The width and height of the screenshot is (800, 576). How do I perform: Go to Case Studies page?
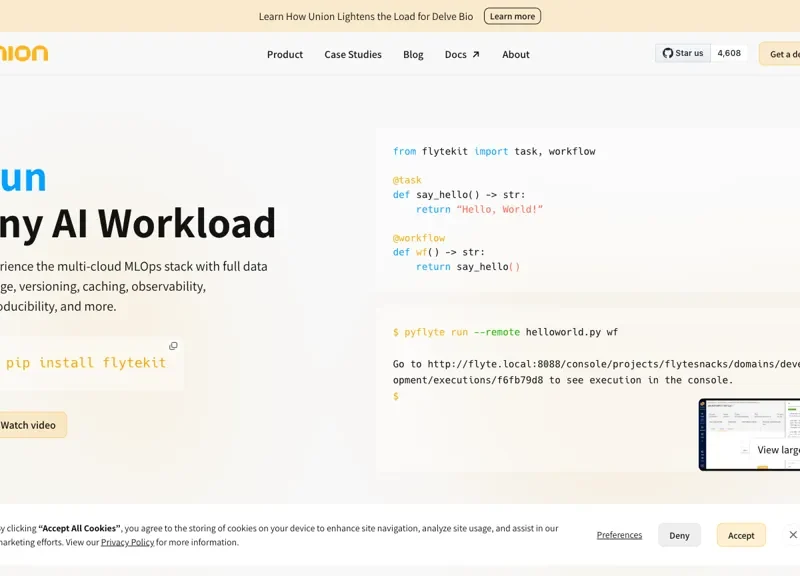tap(353, 55)
